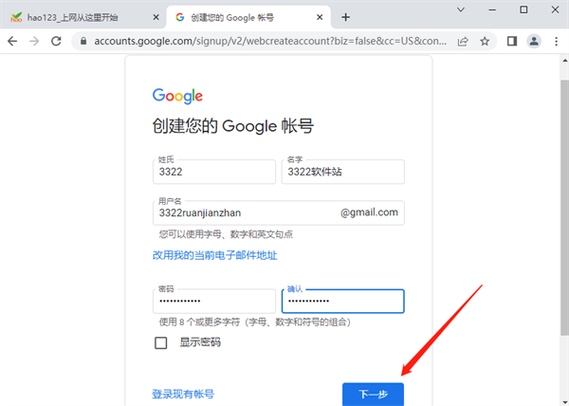Maximize the browser window

[x=524, y=10]
